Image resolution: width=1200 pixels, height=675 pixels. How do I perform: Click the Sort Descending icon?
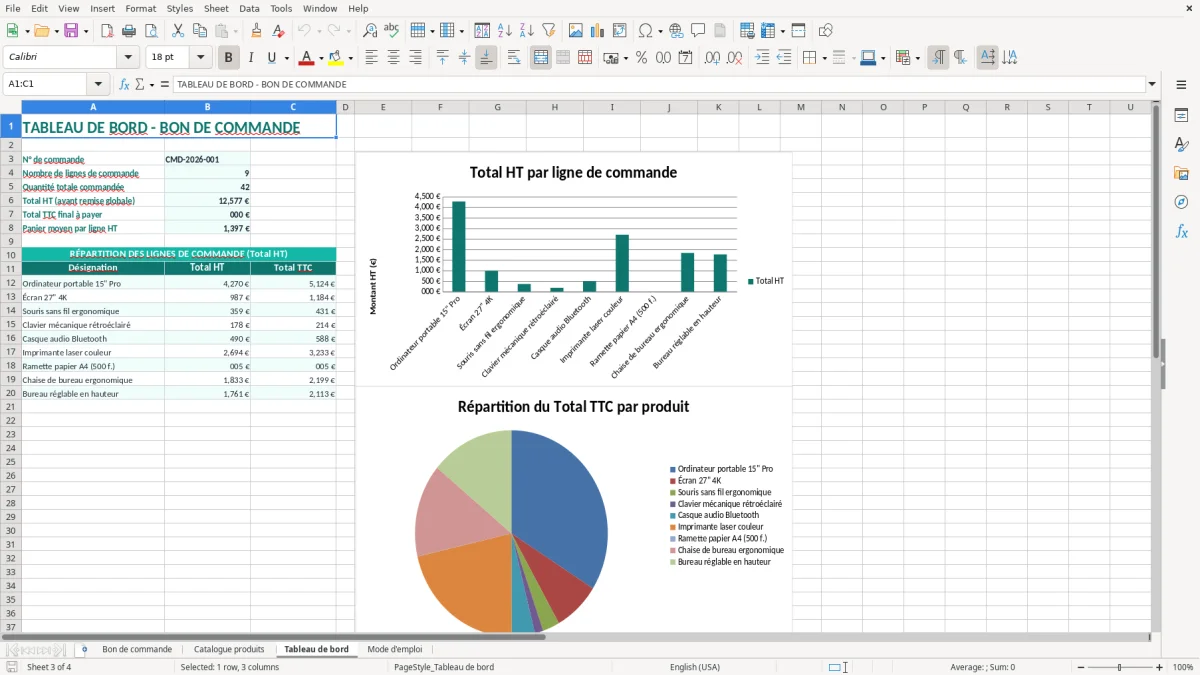(526, 31)
